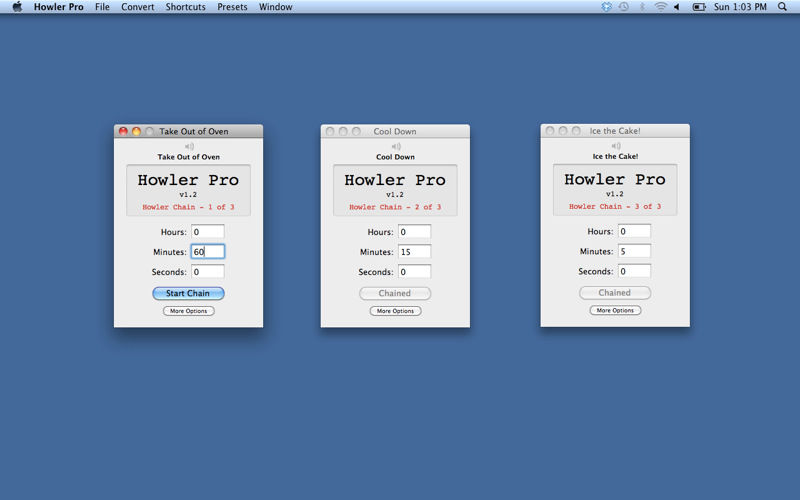800x500 pixels.
Task: Click the Start Chain button
Action: click(x=188, y=293)
